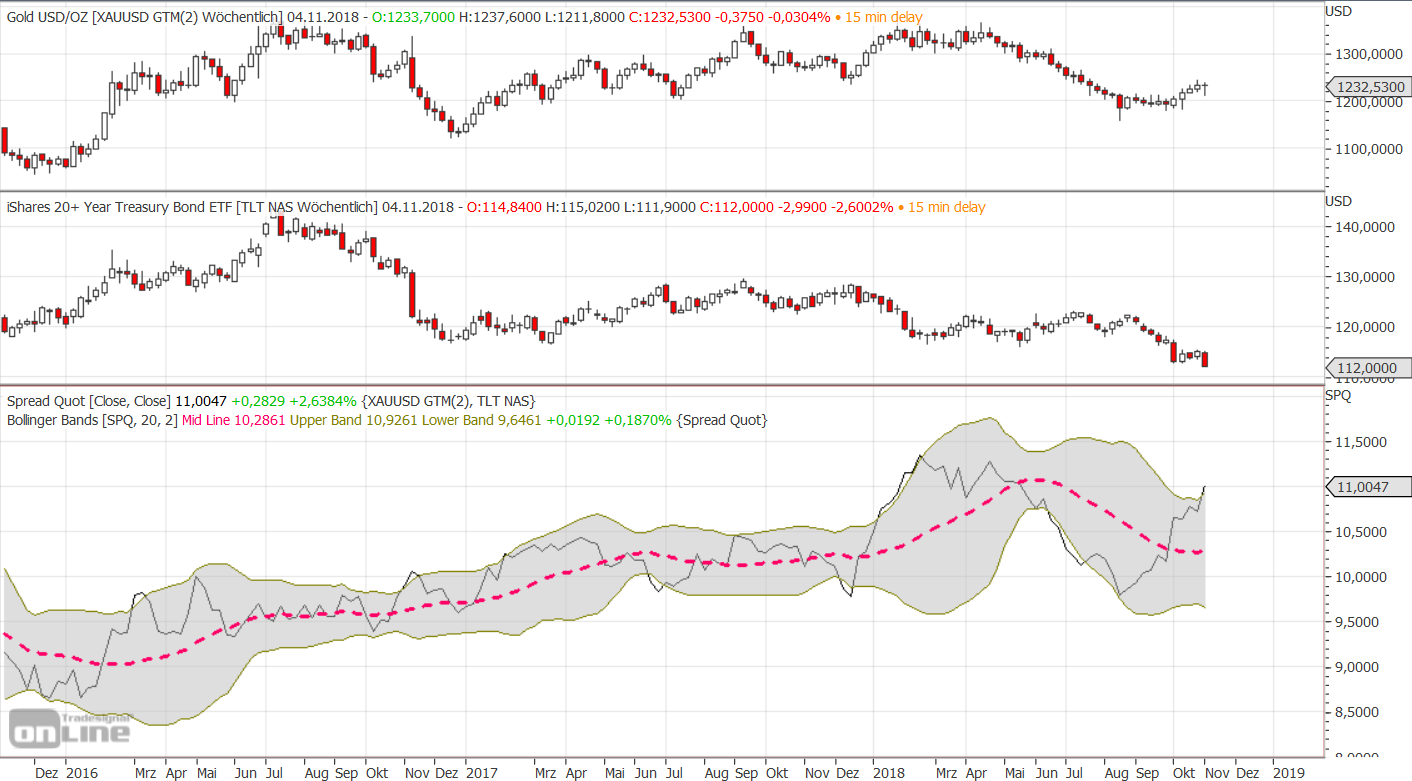Click the Gold USD/OZ chart title
The height and width of the screenshot is (781, 1412).
pos(145,17)
